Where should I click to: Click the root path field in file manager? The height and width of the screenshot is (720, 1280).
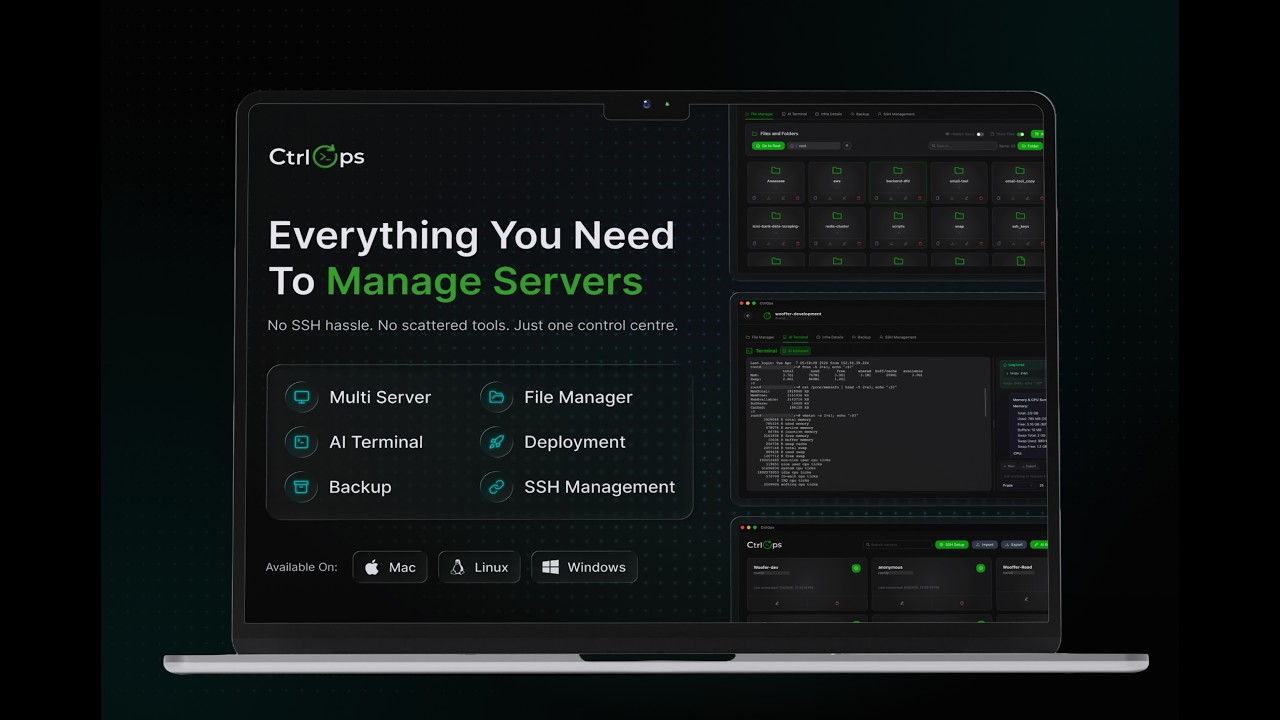tap(814, 146)
